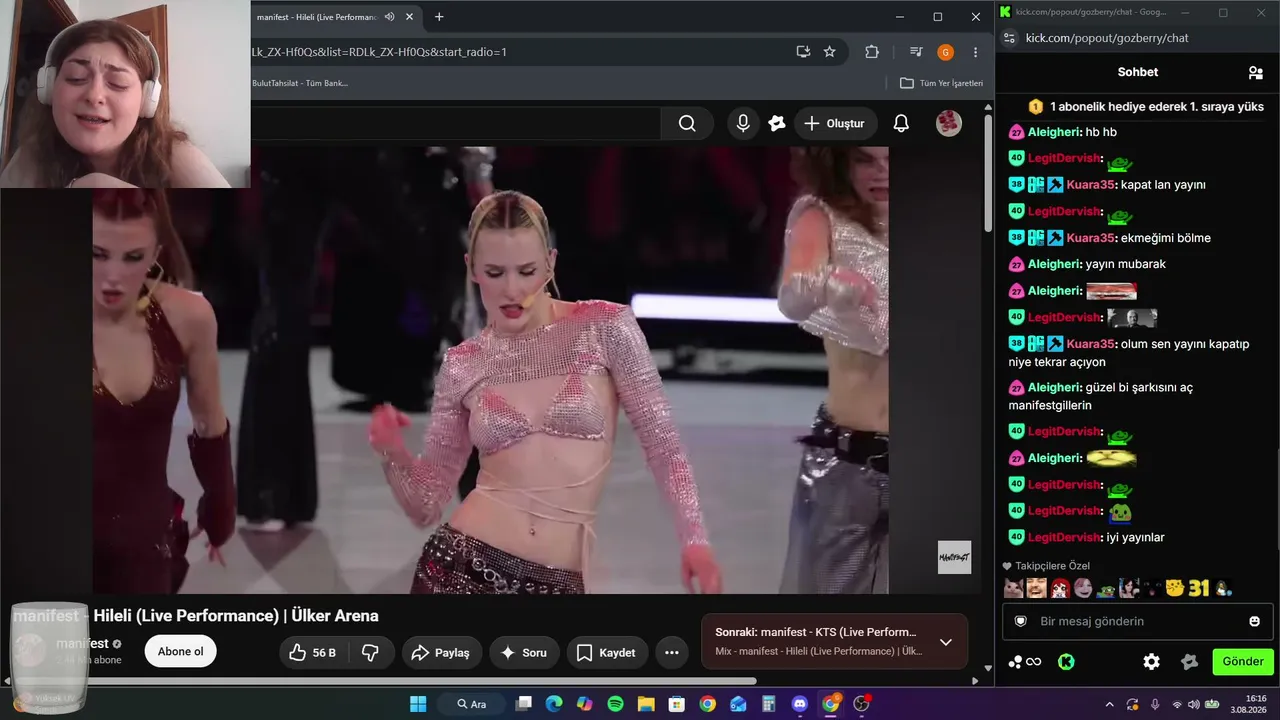Open LegitDervish's profile in the 'iyi yayınlar' message
This screenshot has height=720, width=1280.
1065,537
